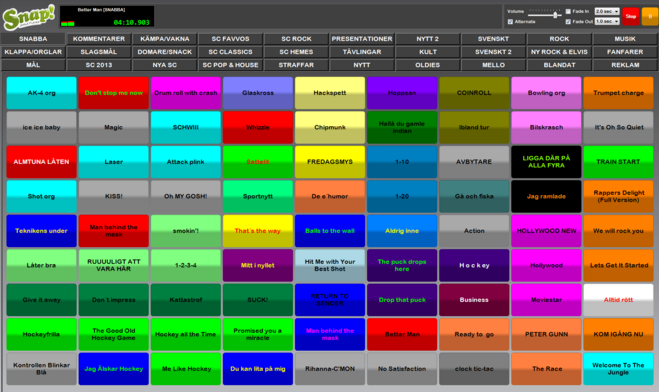Trigger the TRAIN START sound
The height and width of the screenshot is (392, 659).
(618, 162)
